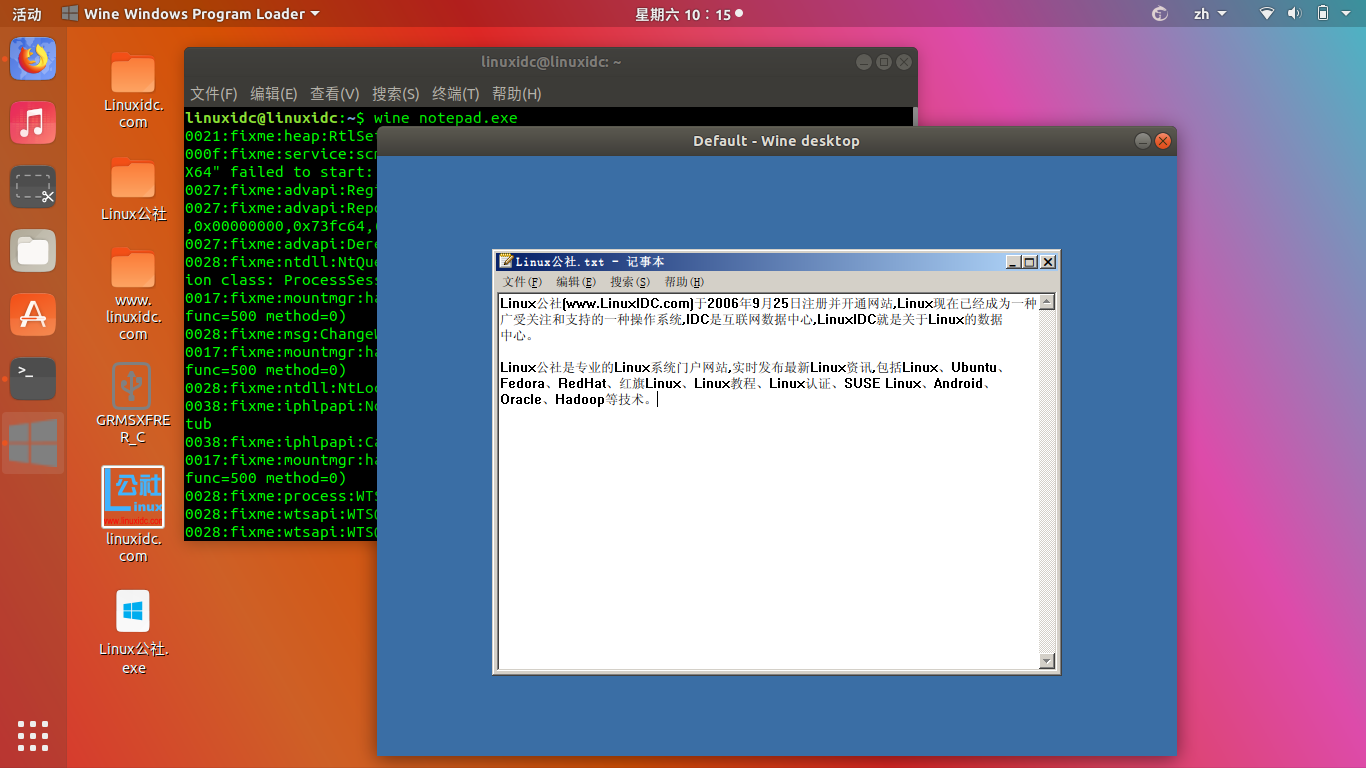Open Terminal from the dock
This screenshot has width=1366, height=768.
[33, 379]
